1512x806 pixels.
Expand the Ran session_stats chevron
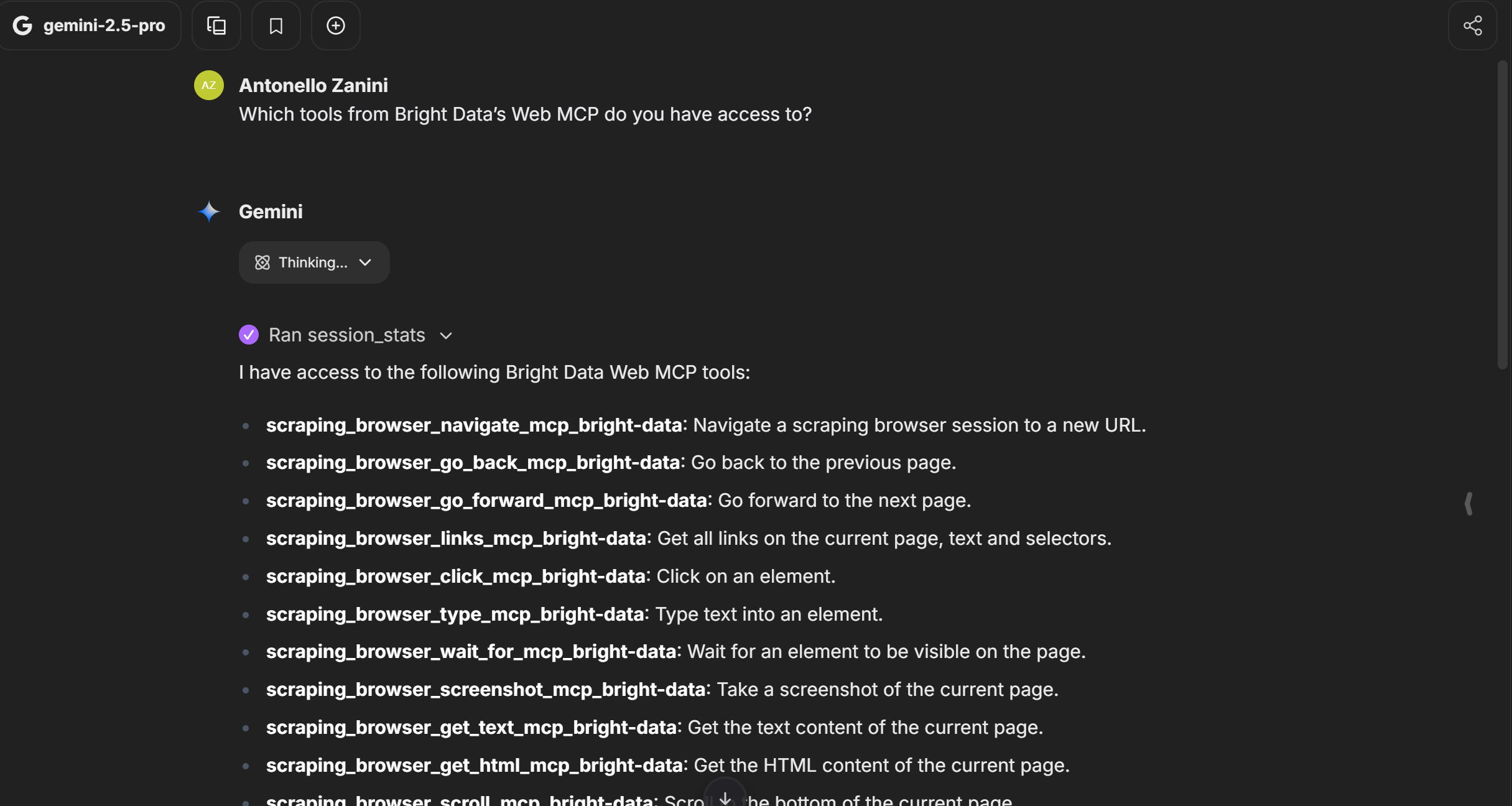[x=445, y=336]
